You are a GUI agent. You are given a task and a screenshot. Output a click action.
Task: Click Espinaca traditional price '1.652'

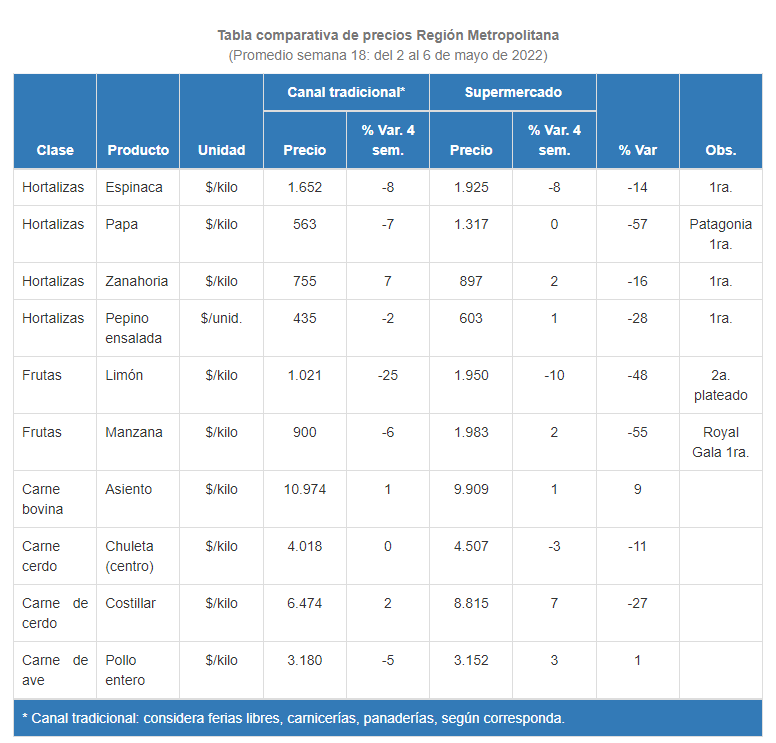(x=304, y=187)
